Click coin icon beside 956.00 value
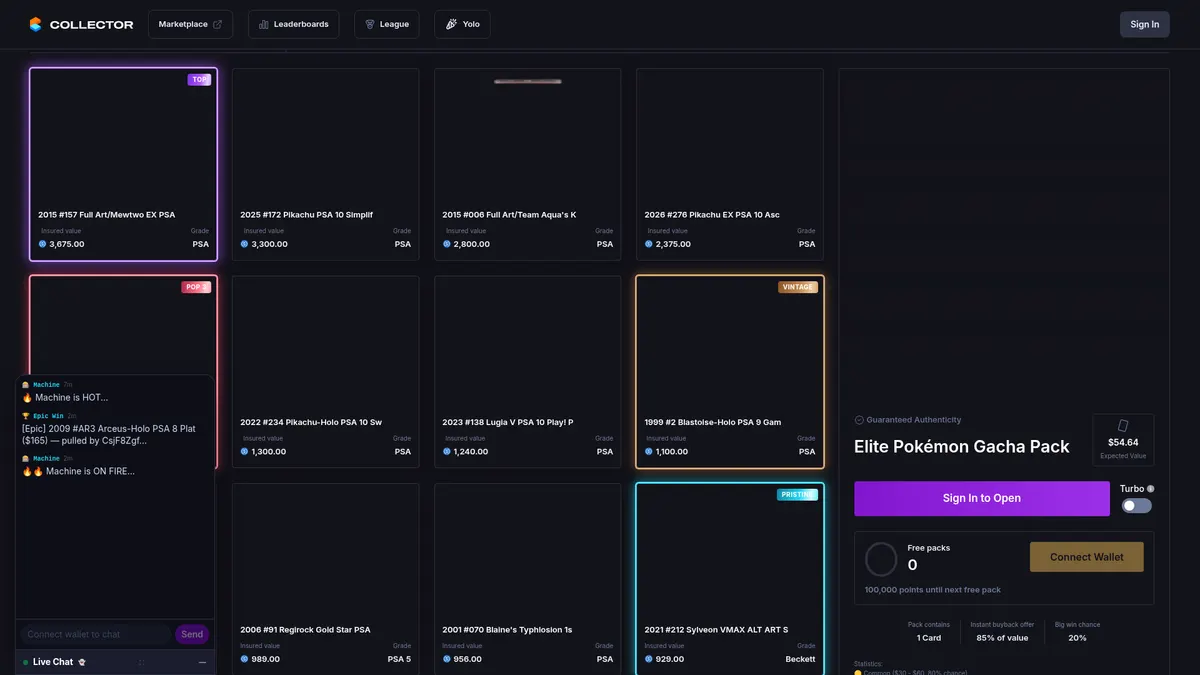 click(447, 659)
